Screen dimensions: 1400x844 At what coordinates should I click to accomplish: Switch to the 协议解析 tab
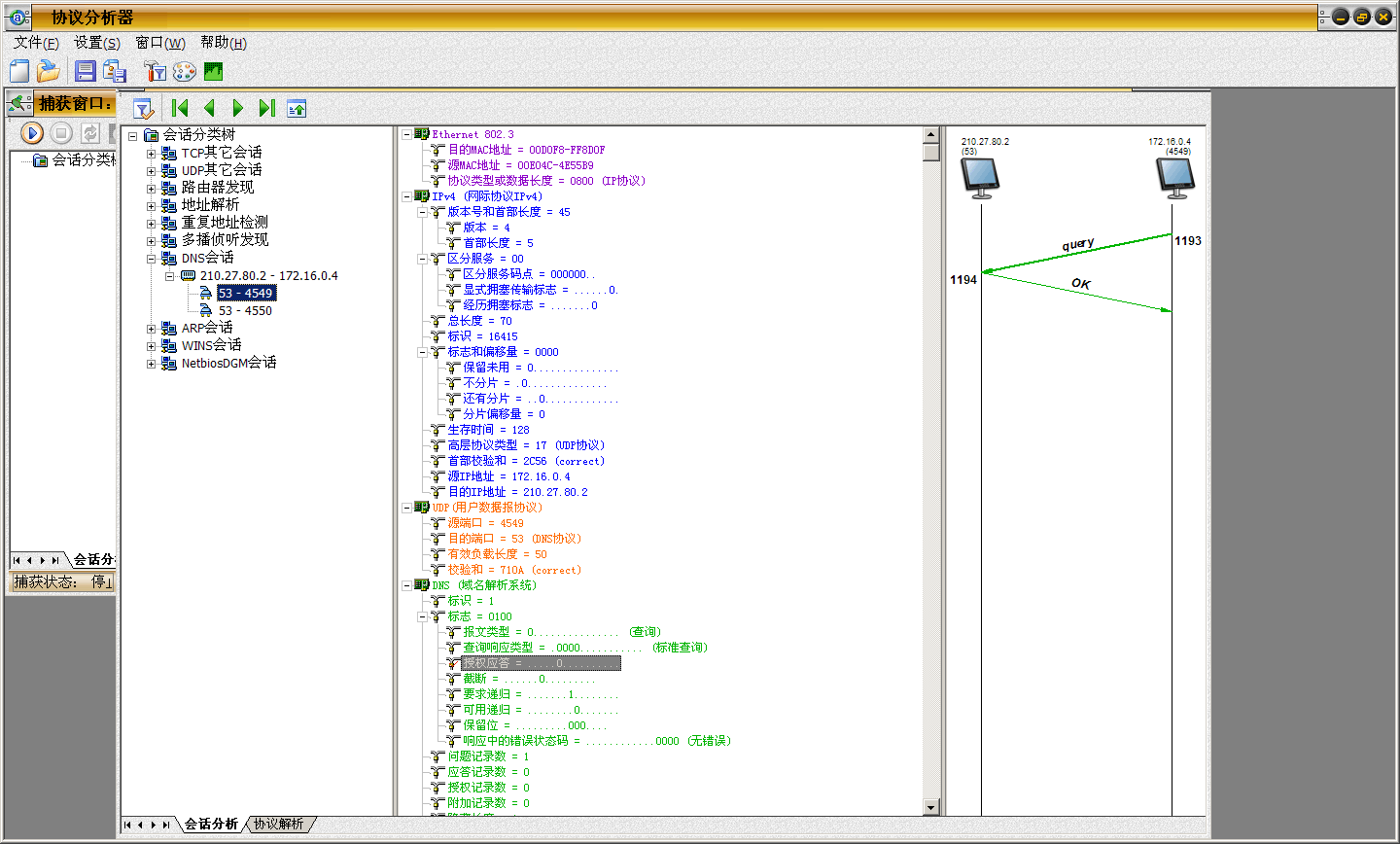coord(279,824)
